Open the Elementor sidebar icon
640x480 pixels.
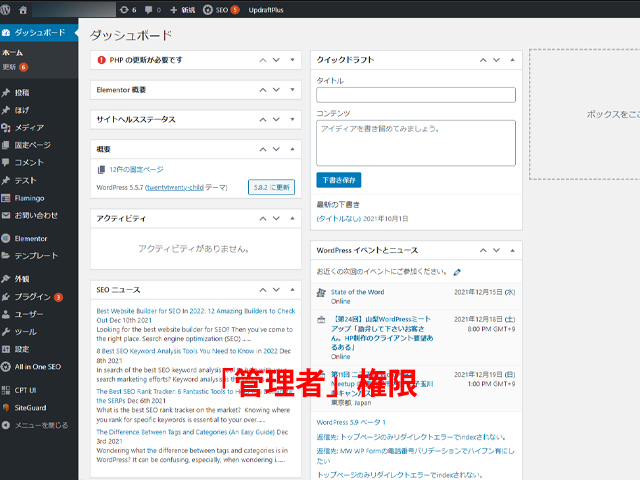6,238
